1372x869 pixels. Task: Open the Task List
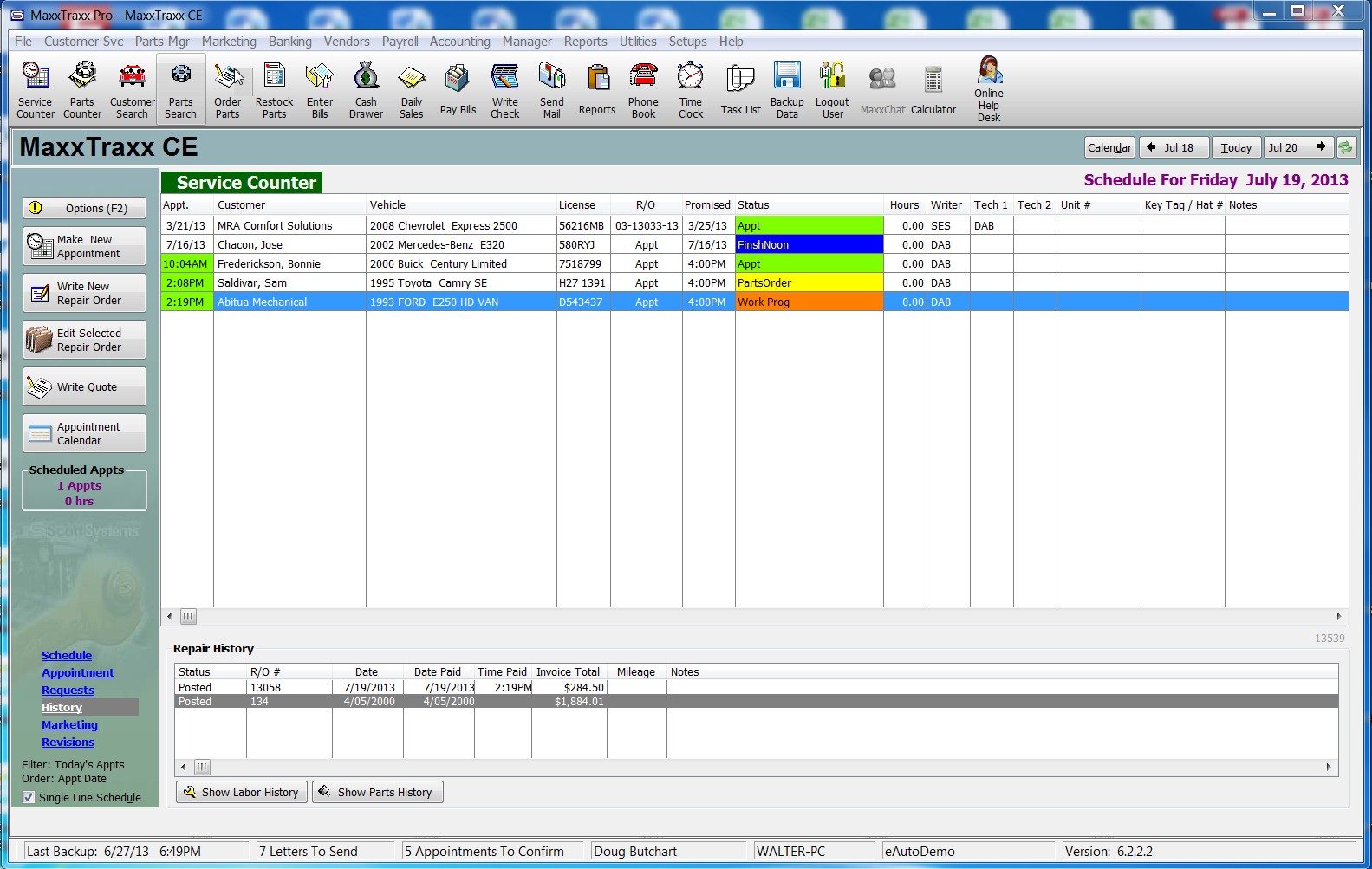(741, 90)
